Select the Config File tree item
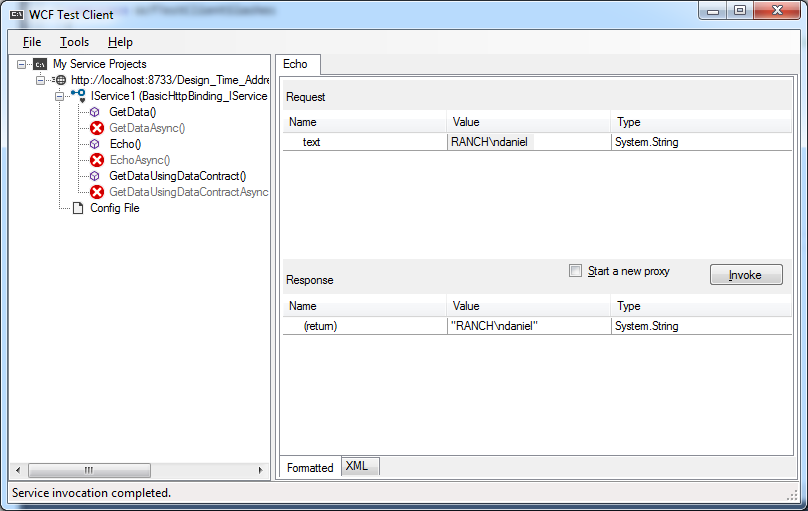Image resolution: width=808 pixels, height=511 pixels. tap(114, 208)
